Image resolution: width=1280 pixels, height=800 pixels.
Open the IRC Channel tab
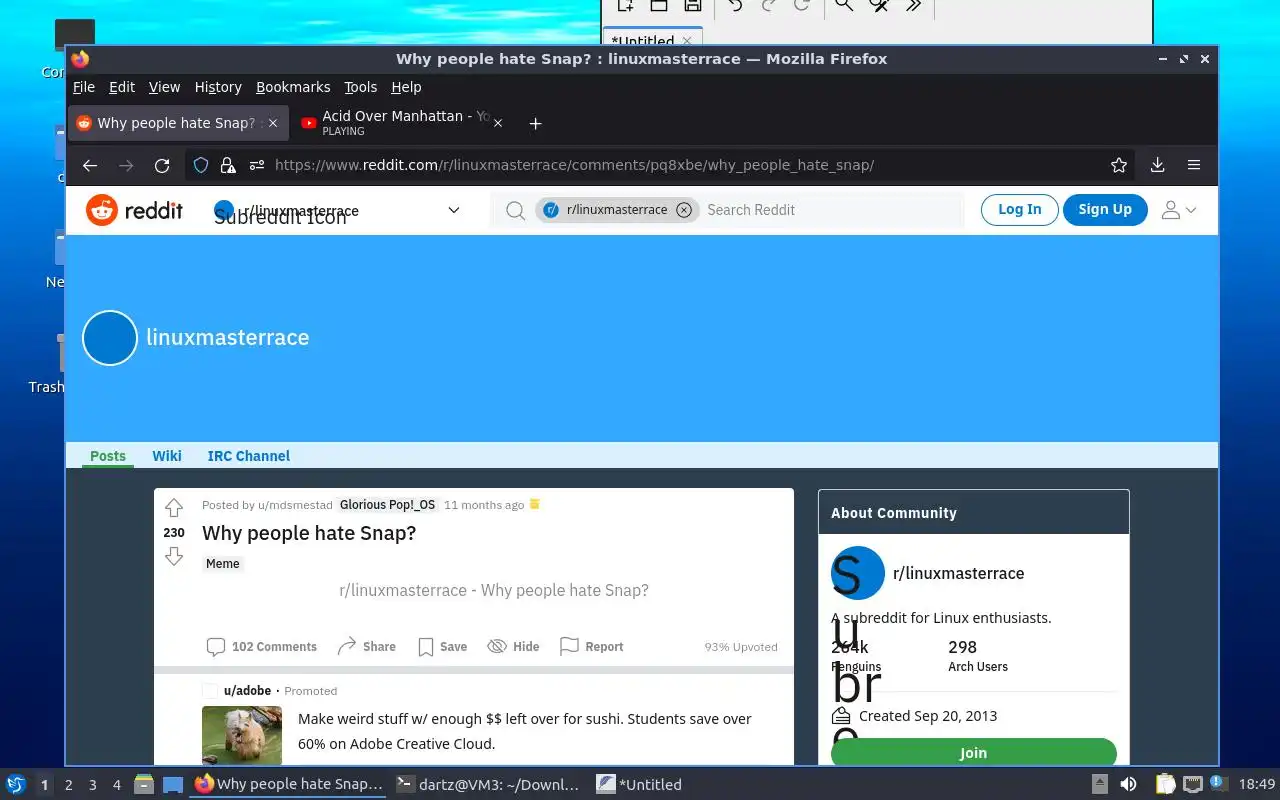click(248, 456)
